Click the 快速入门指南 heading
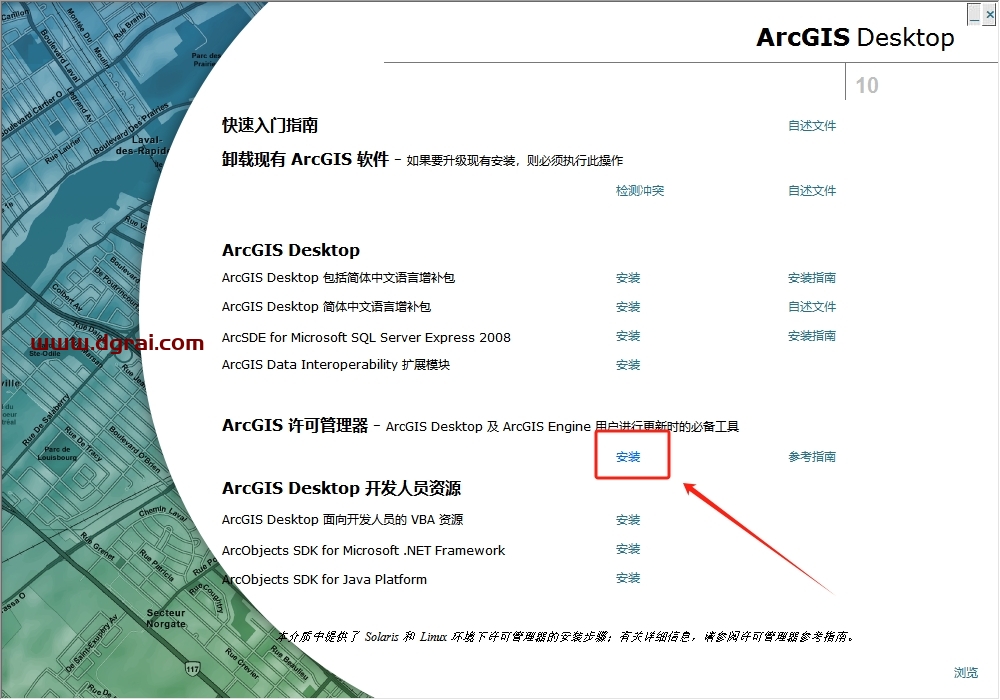The width and height of the screenshot is (1000, 700). click(270, 125)
